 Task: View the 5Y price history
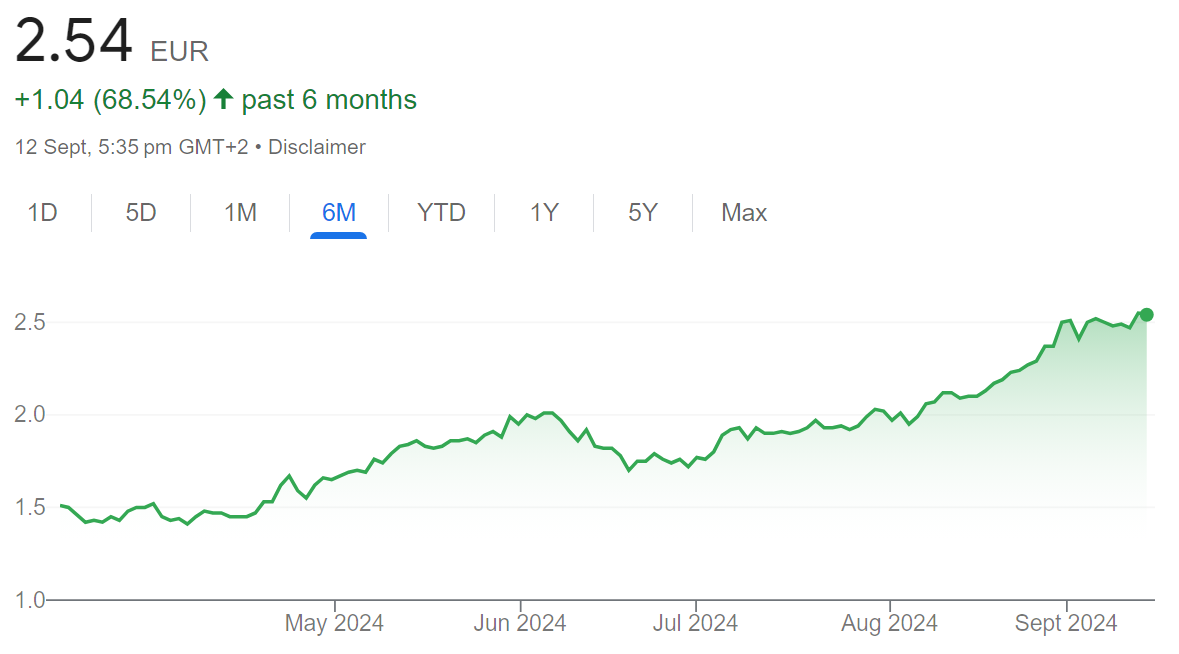tap(643, 213)
